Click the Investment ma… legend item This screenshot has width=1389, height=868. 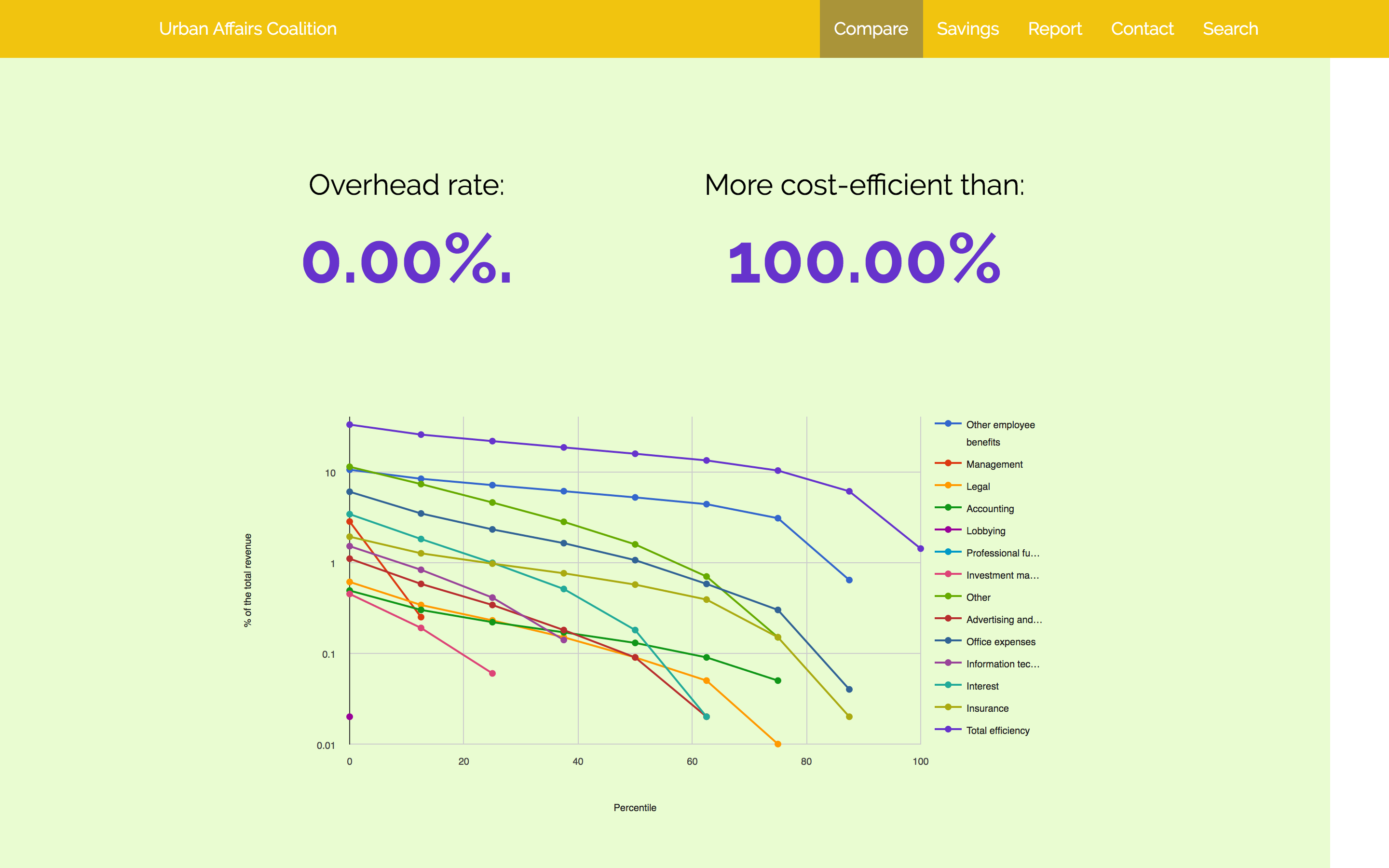click(x=1002, y=575)
